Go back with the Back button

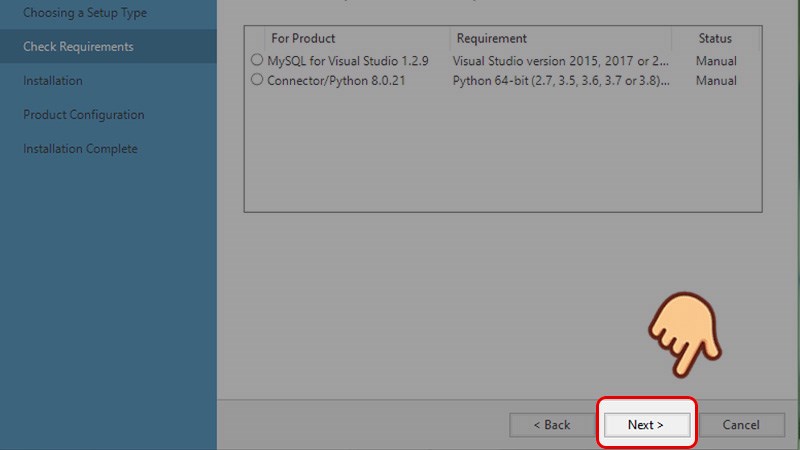pyautogui.click(x=550, y=425)
